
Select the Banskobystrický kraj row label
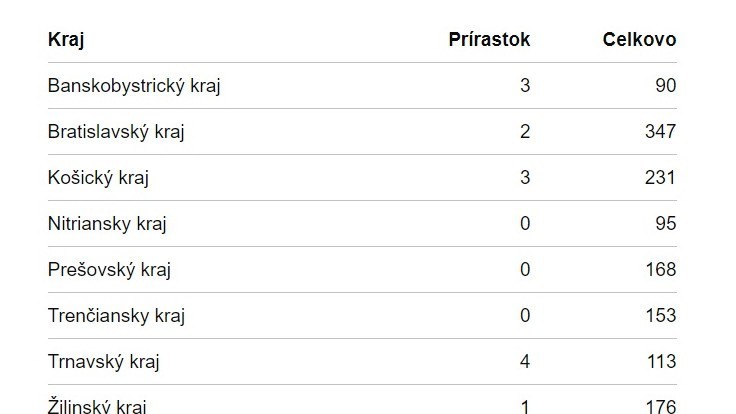point(134,86)
